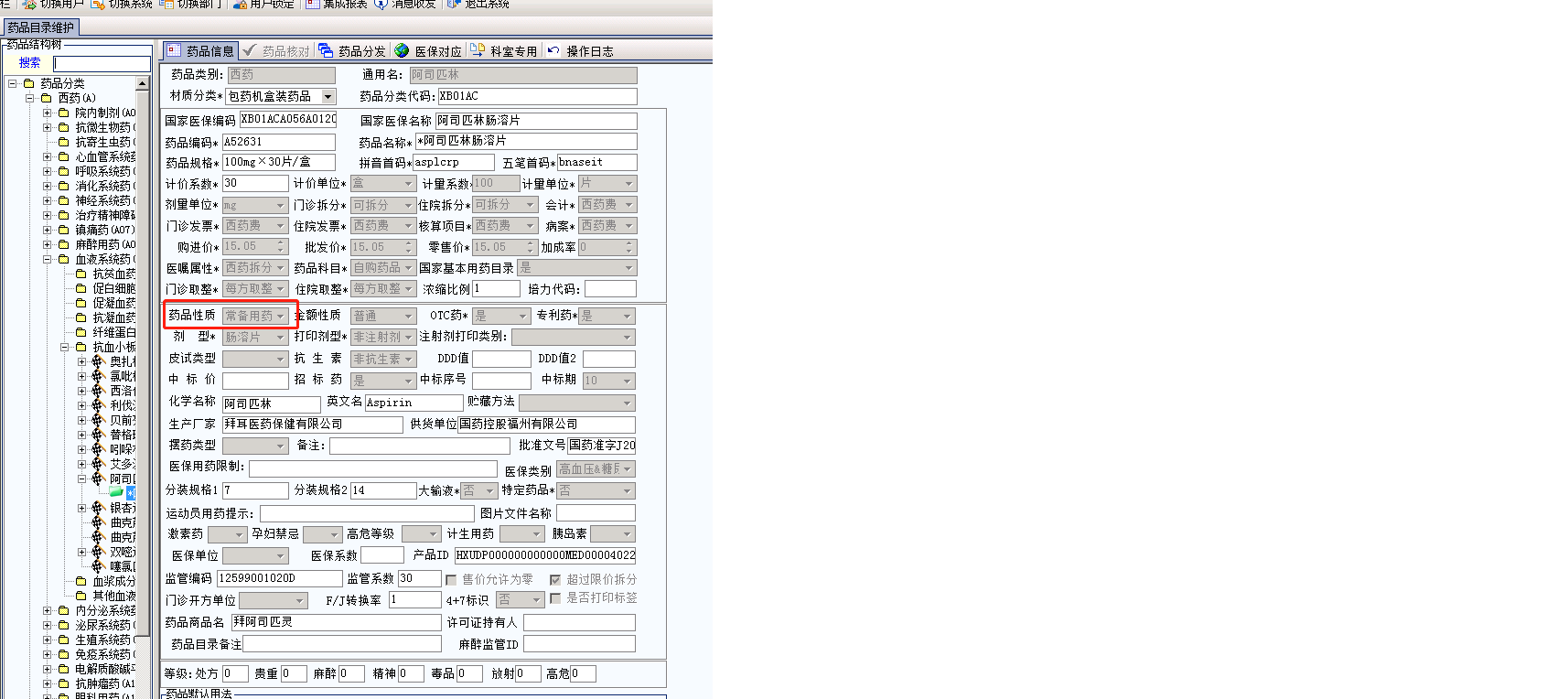Switch to the 科室专用 tab
1568x699 pixels.
pyautogui.click(x=504, y=50)
